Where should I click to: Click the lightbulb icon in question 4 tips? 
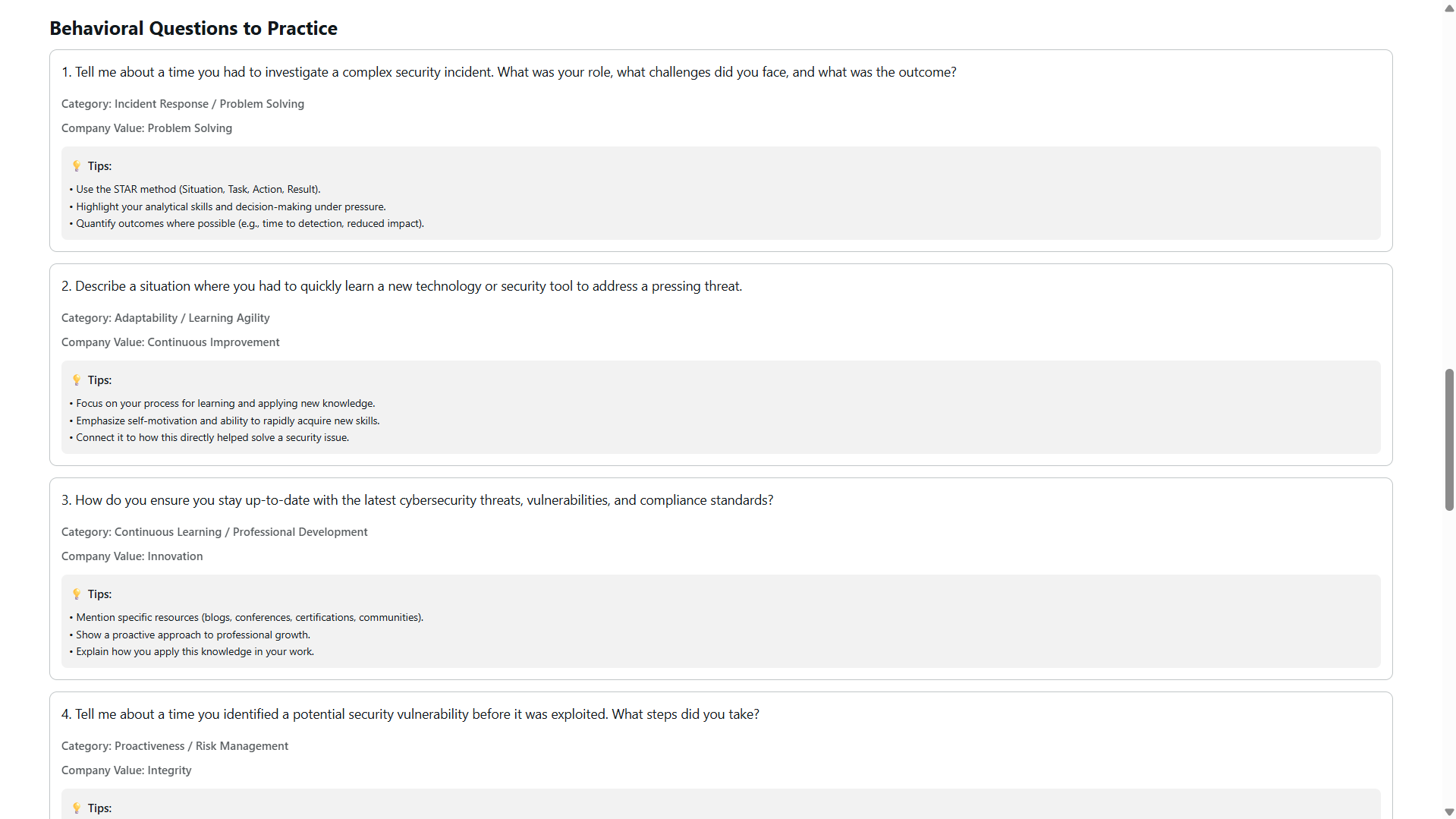click(77, 808)
